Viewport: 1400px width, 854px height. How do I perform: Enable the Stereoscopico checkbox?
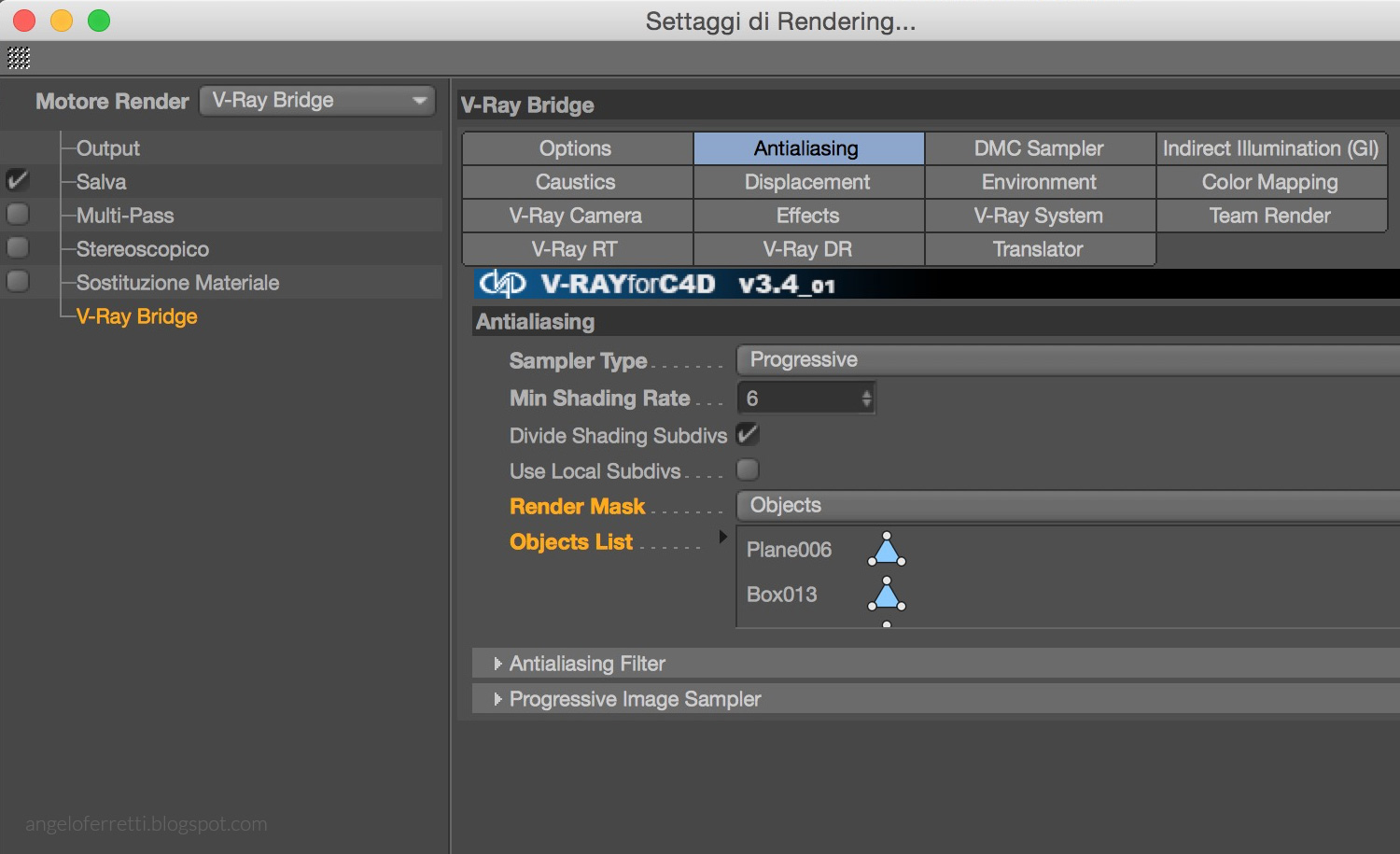[x=18, y=247]
